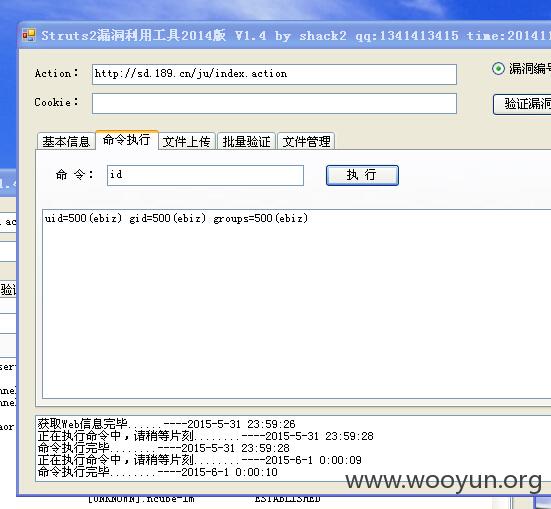Focus the 命令 input containing id
This screenshot has height=509, width=551.
click(205, 175)
